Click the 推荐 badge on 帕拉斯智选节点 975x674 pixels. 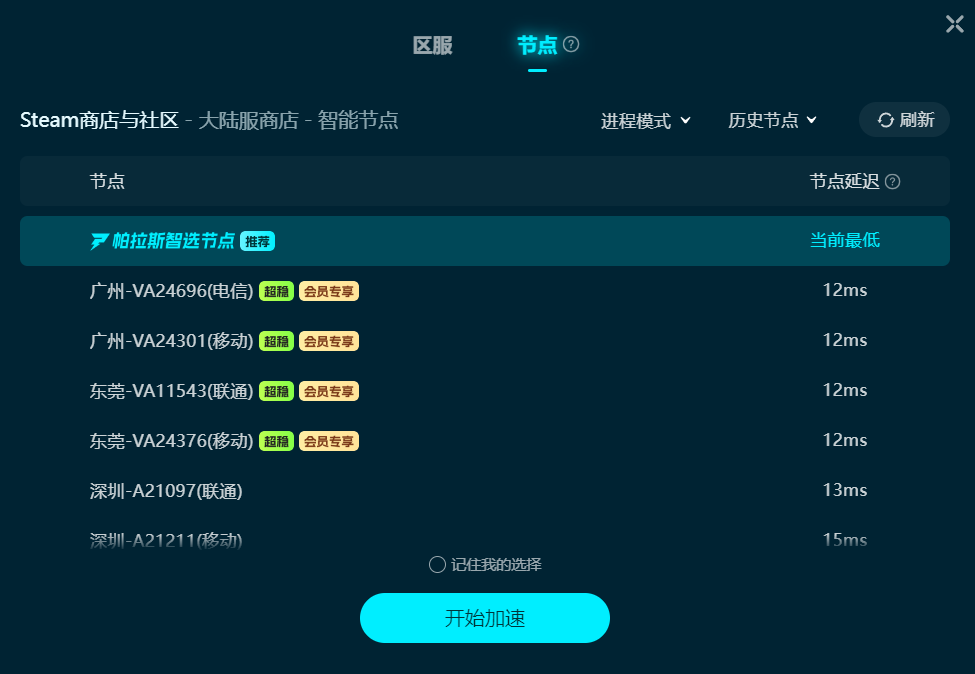tap(257, 241)
